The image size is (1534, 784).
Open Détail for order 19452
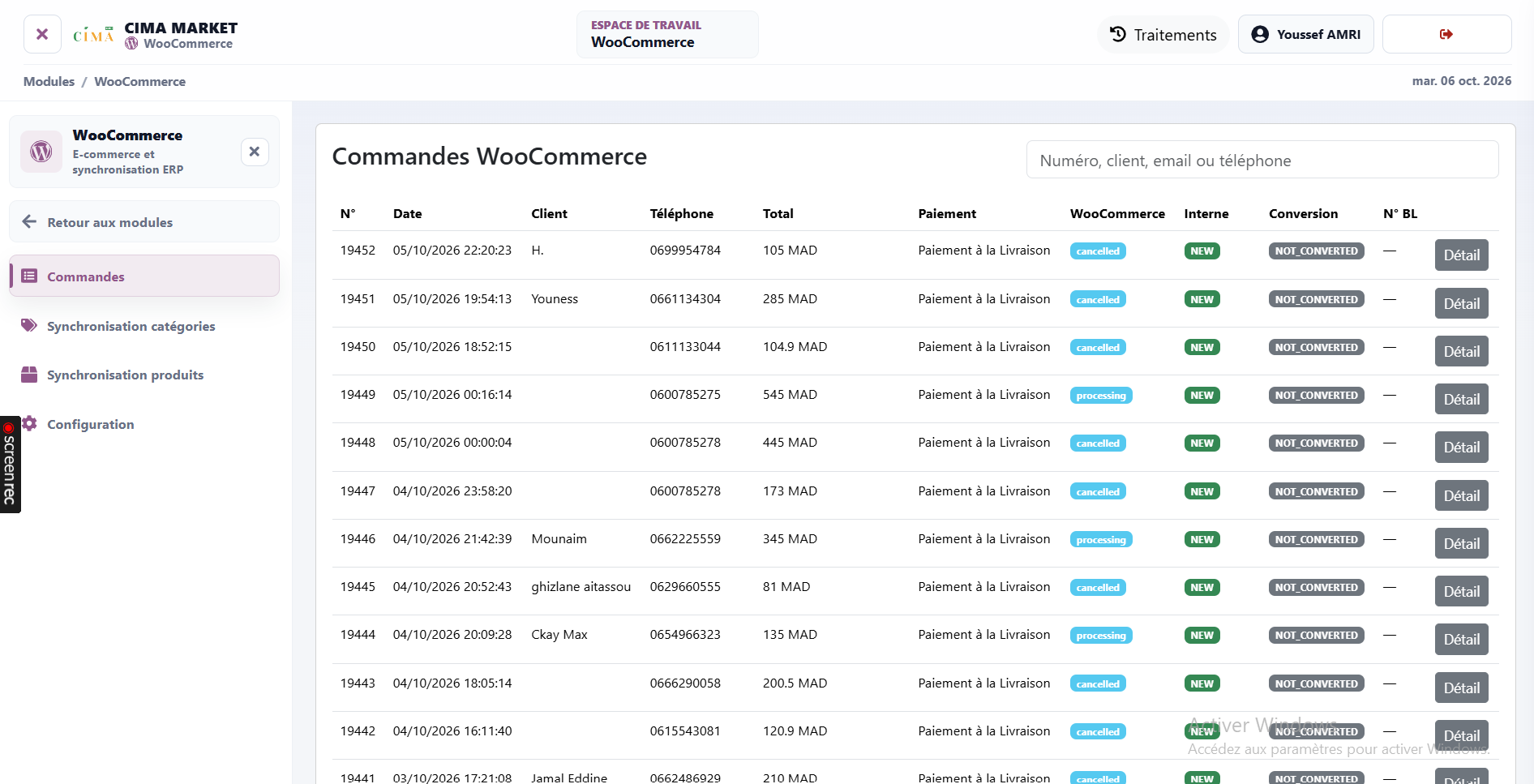coord(1461,255)
